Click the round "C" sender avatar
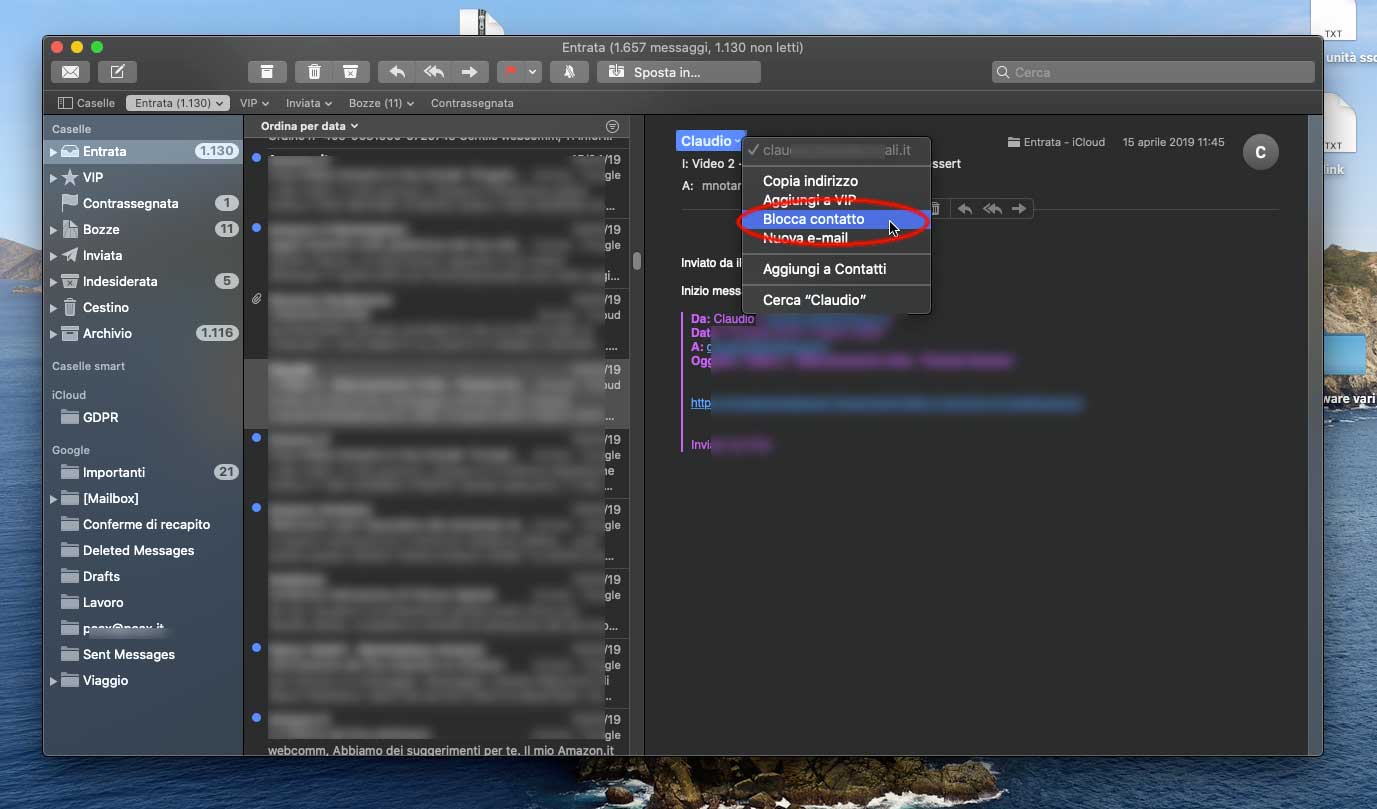Image resolution: width=1377 pixels, height=809 pixels. click(1260, 152)
